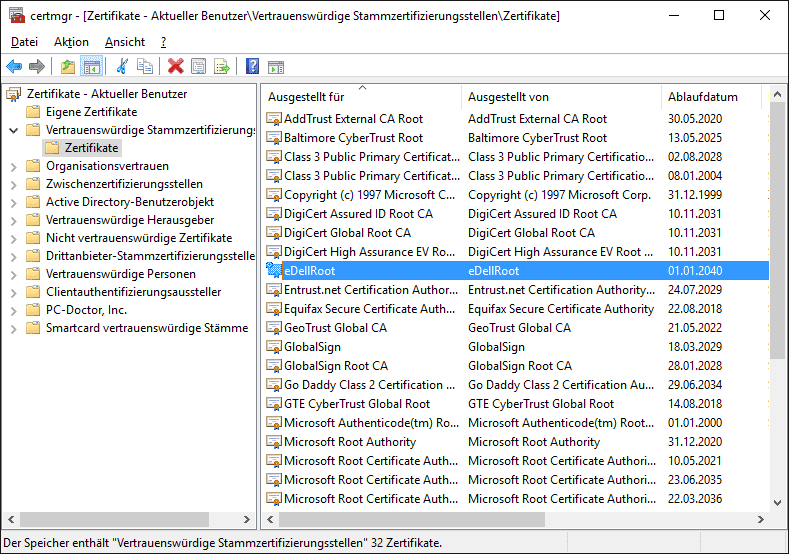Click the Baltimore CyberTrust Root certificate icon

coord(273,138)
